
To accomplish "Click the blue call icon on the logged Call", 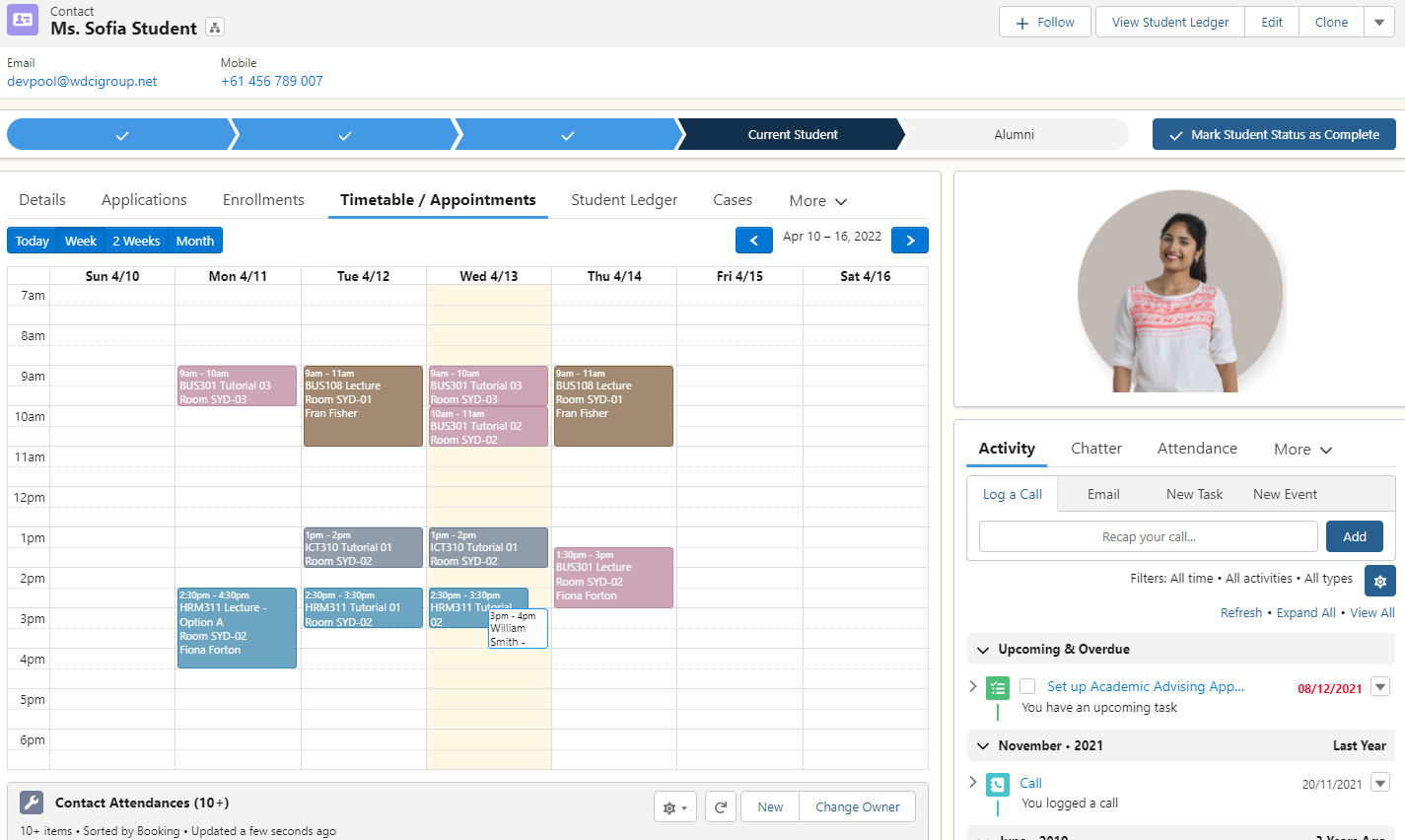I will point(997,783).
